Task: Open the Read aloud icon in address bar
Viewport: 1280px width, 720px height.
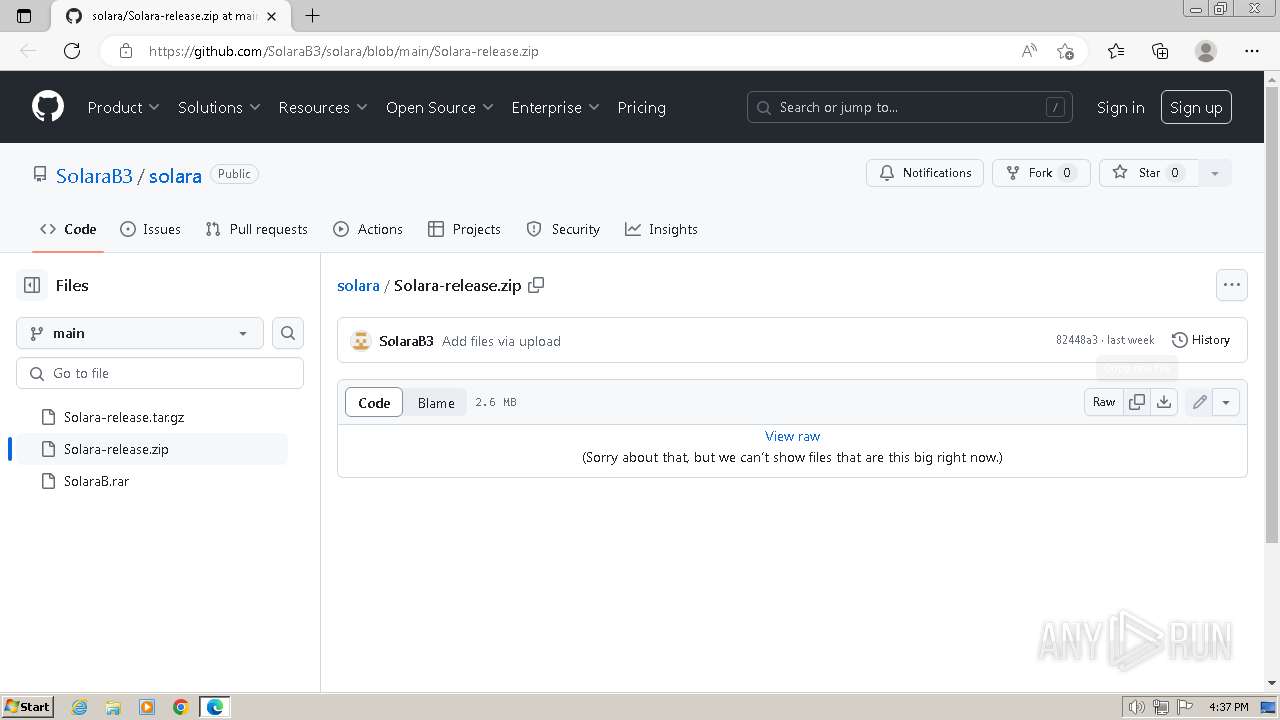Action: pyautogui.click(x=1029, y=51)
